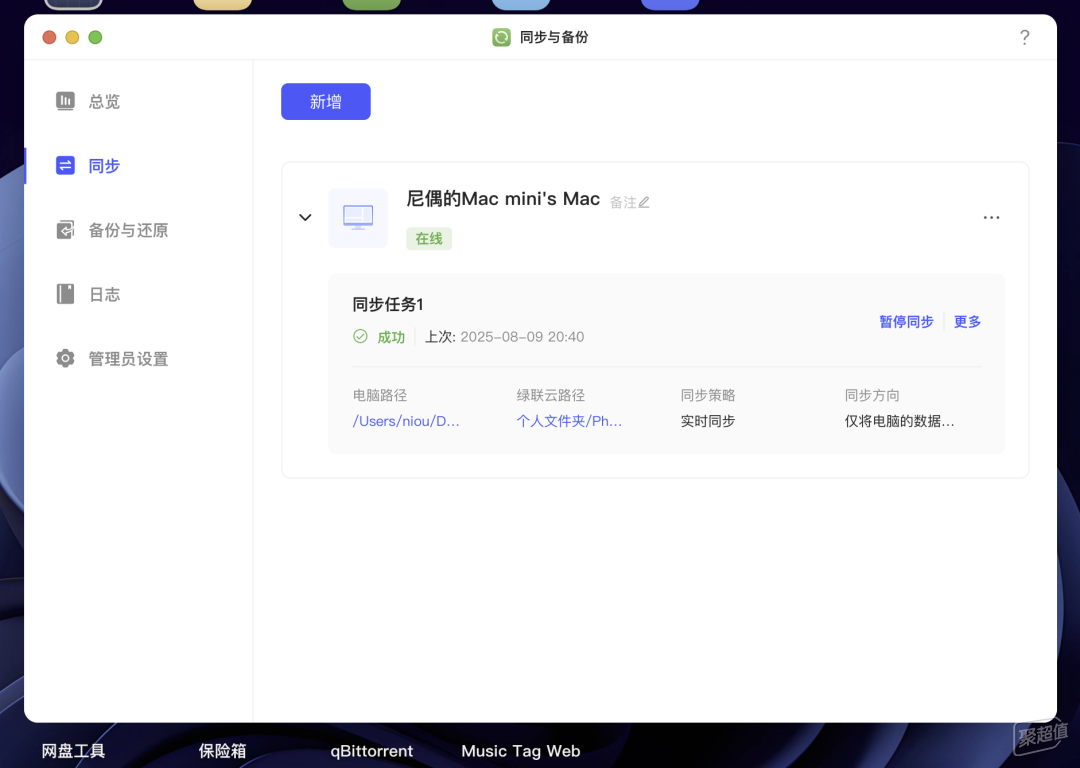Viewport: 1080px width, 768px height.
Task: Go to 备份与还原 backup and restore
Action: [128, 230]
